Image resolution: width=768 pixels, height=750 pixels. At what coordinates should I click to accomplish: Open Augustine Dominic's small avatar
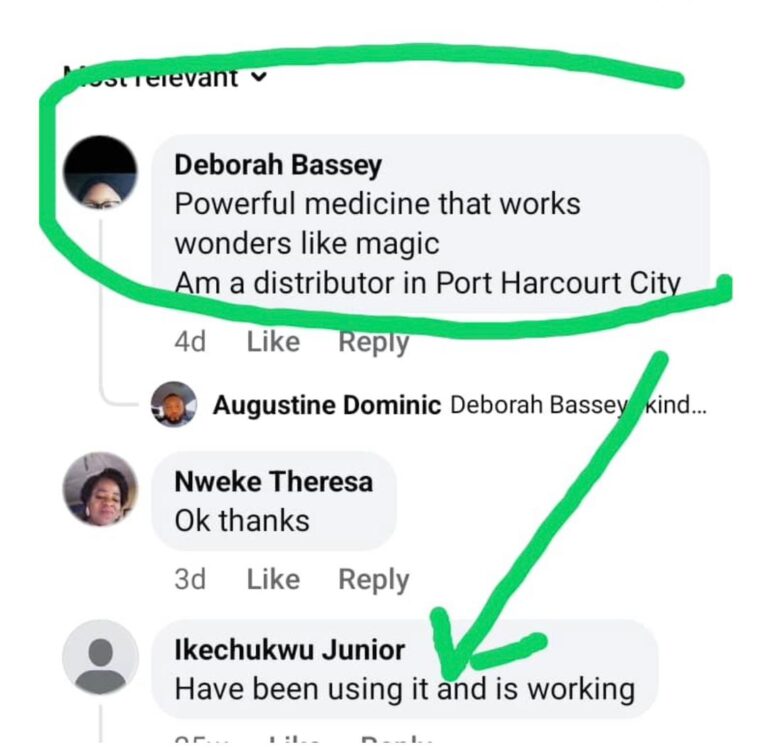(x=174, y=404)
